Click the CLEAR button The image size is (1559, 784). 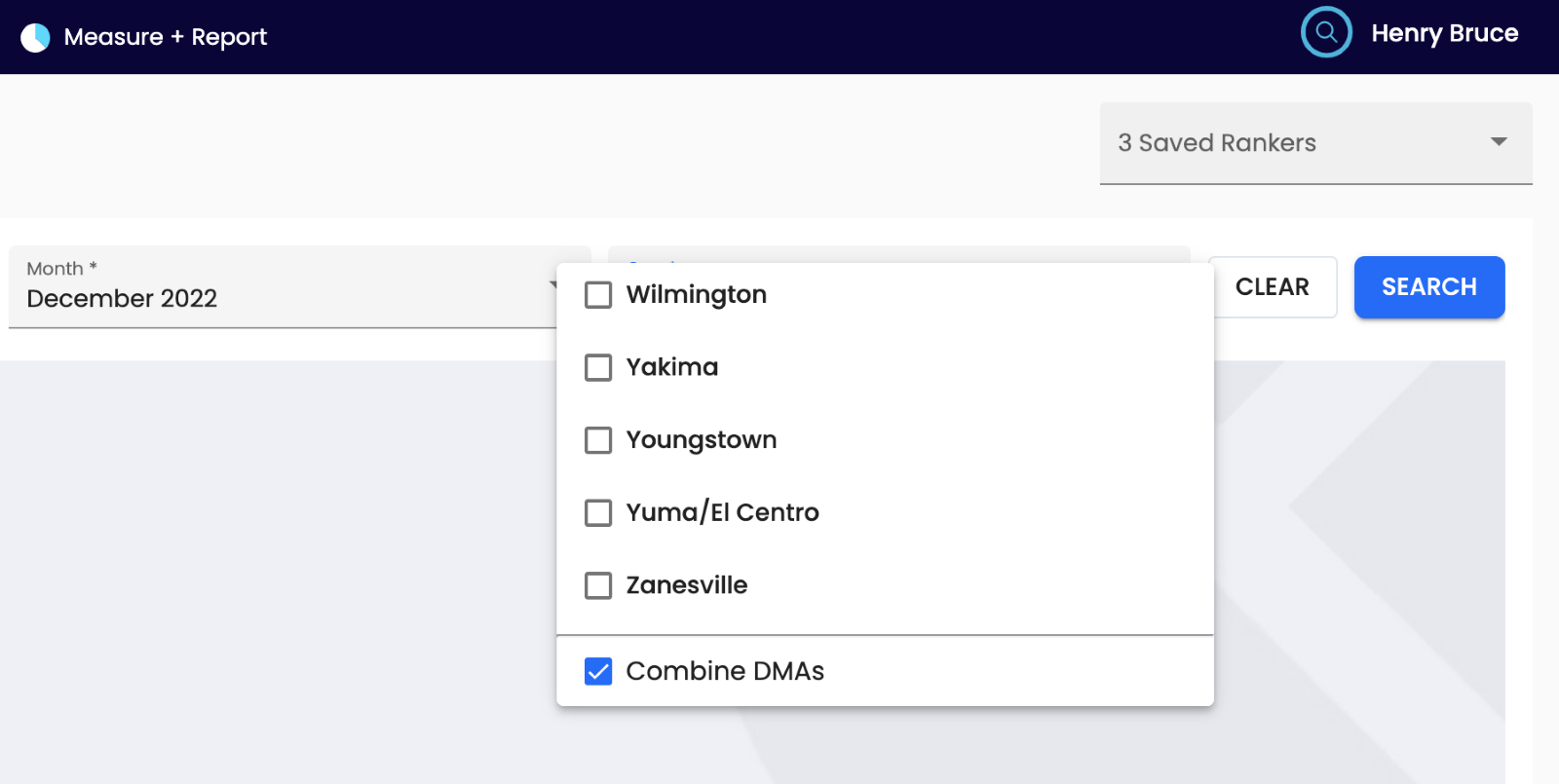click(x=1273, y=287)
